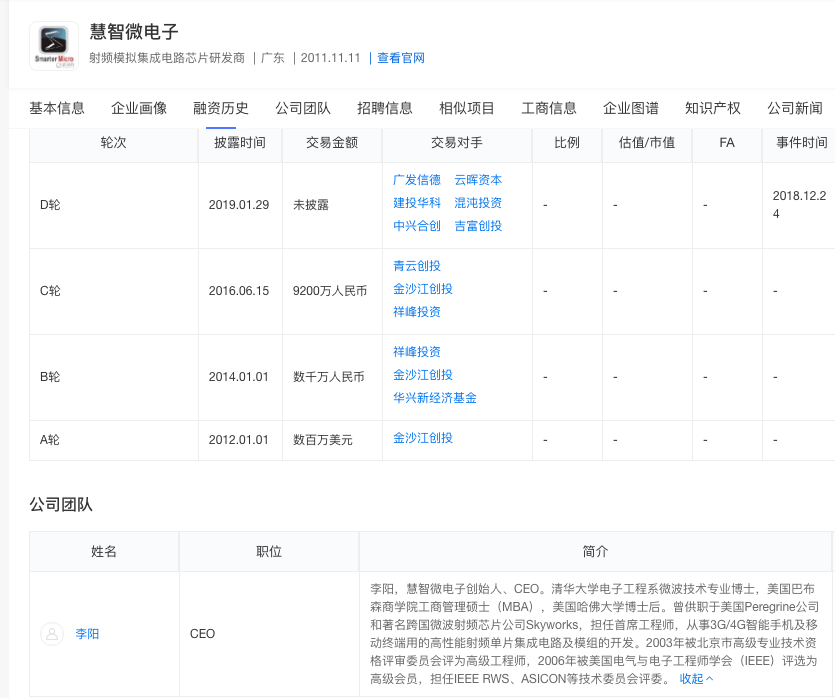Image resolution: width=835 pixels, height=698 pixels.
Task: Collapse the CEO bio with 收起
Action: 696,678
